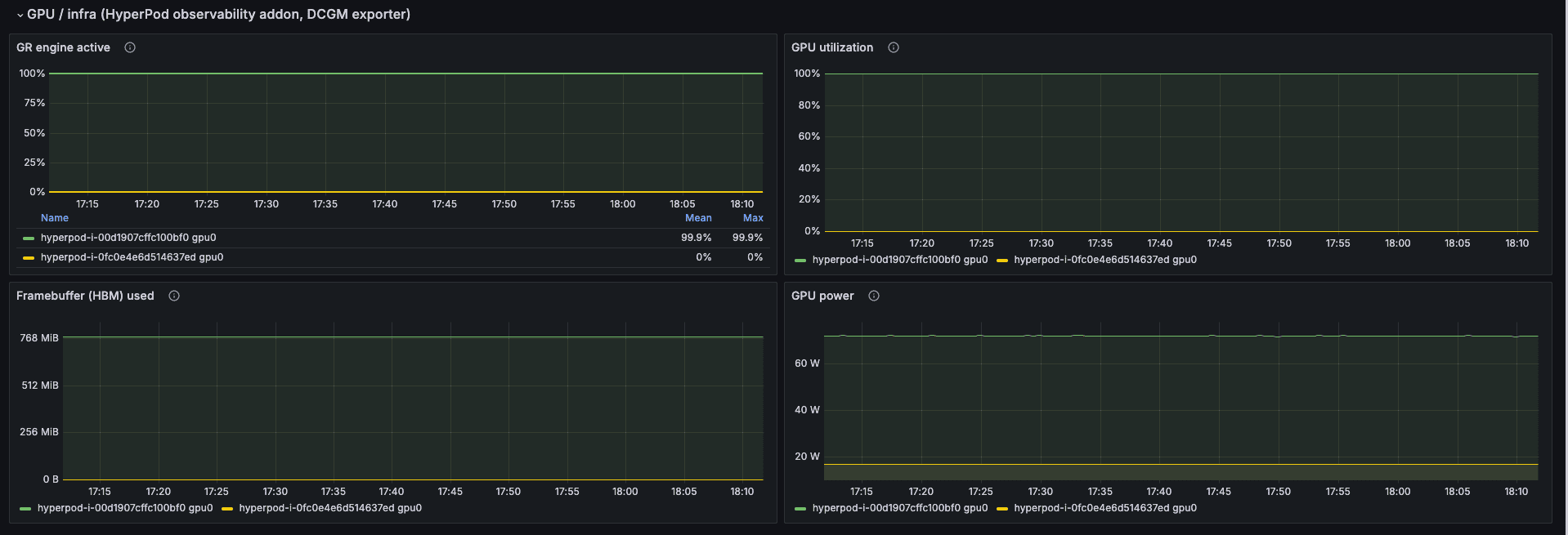Show info icon for Framebuffer (HBM) used

[174, 296]
